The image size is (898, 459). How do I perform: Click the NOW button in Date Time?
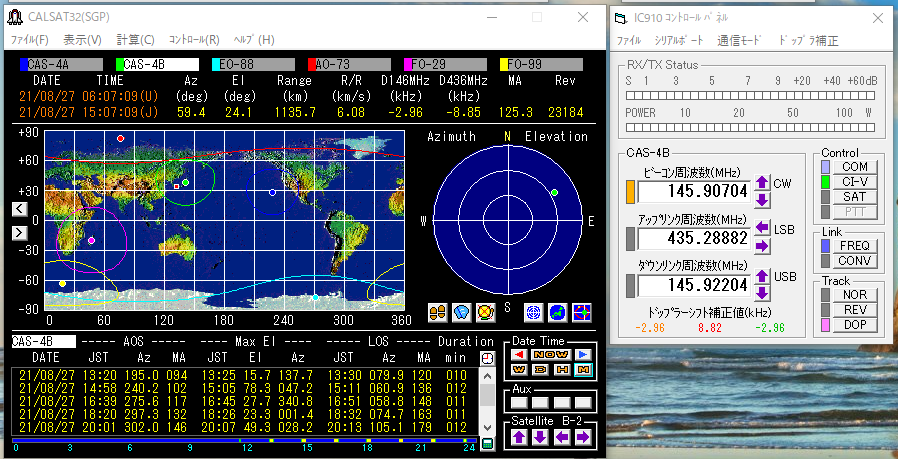551,355
